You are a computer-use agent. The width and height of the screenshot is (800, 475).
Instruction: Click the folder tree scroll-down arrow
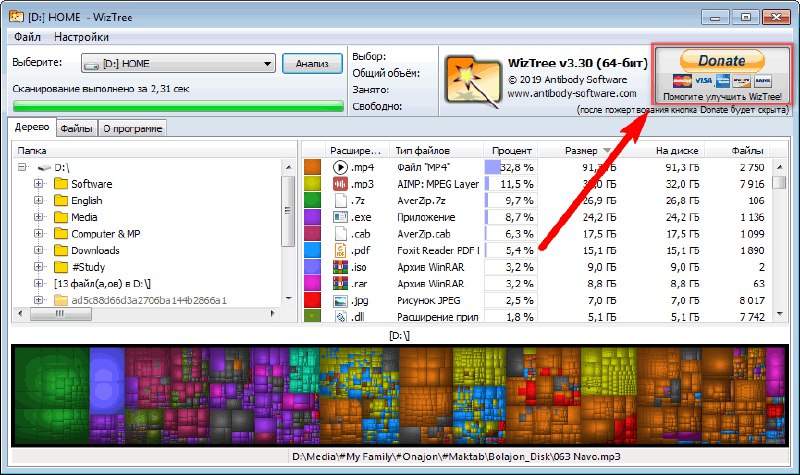[x=289, y=299]
